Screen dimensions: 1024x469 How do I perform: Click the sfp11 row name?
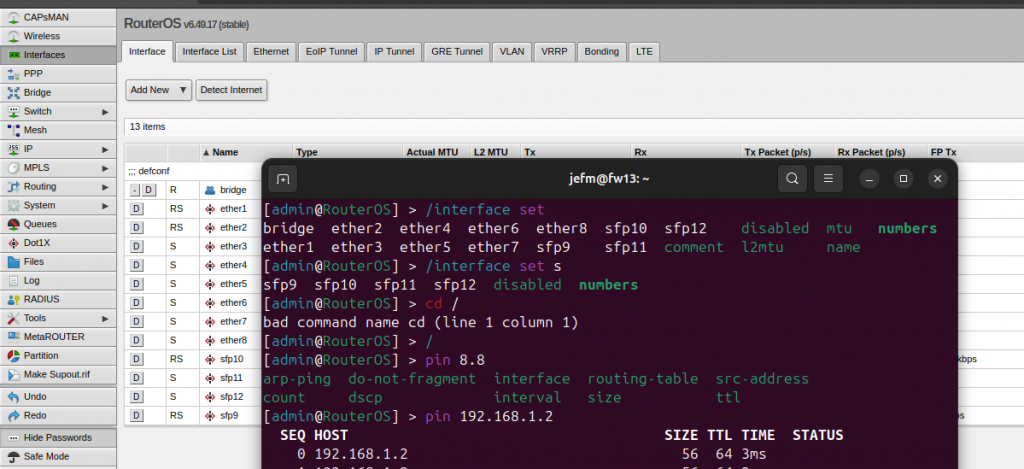231,378
